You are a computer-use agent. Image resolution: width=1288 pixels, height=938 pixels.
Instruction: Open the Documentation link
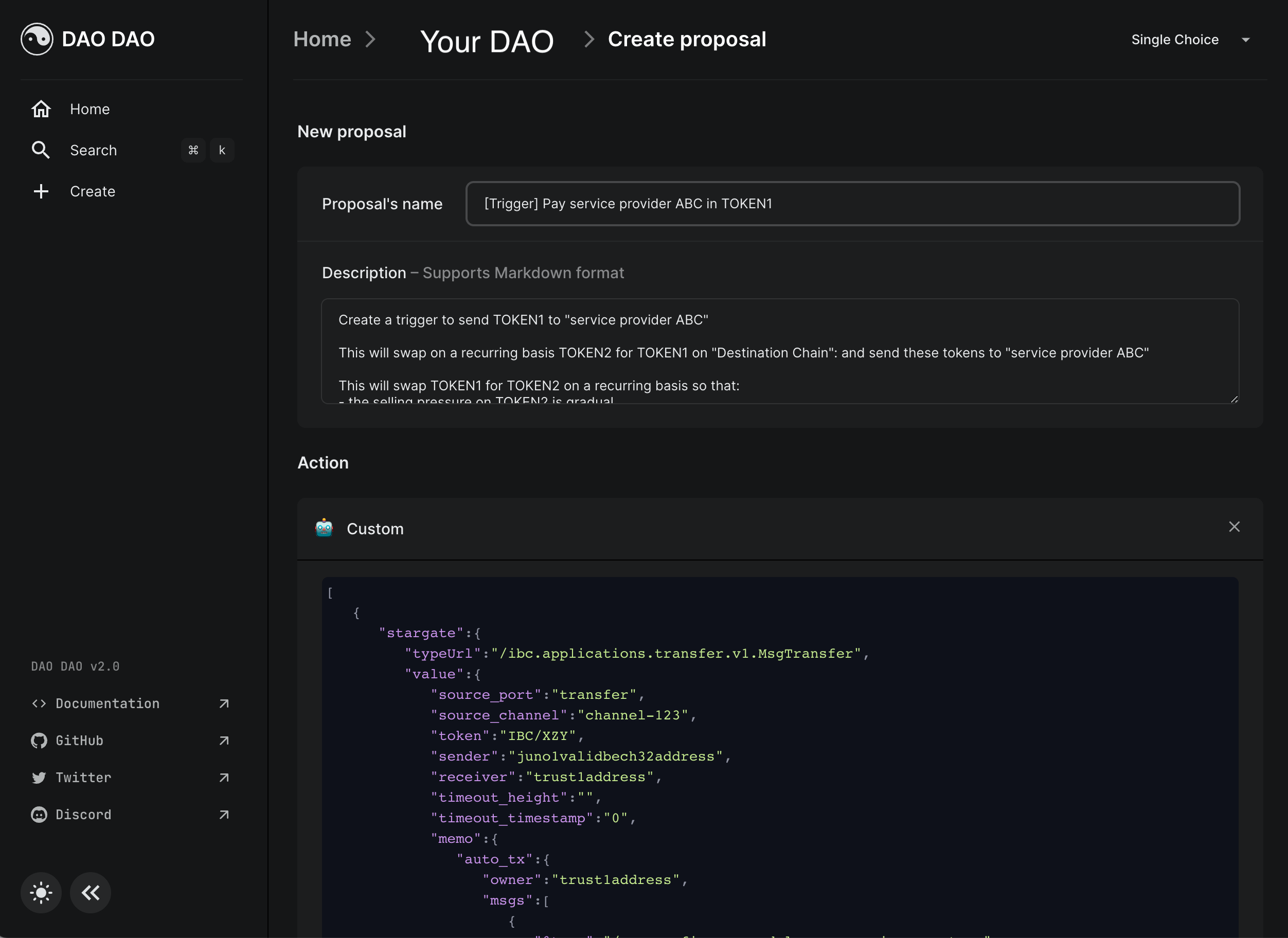(x=131, y=703)
